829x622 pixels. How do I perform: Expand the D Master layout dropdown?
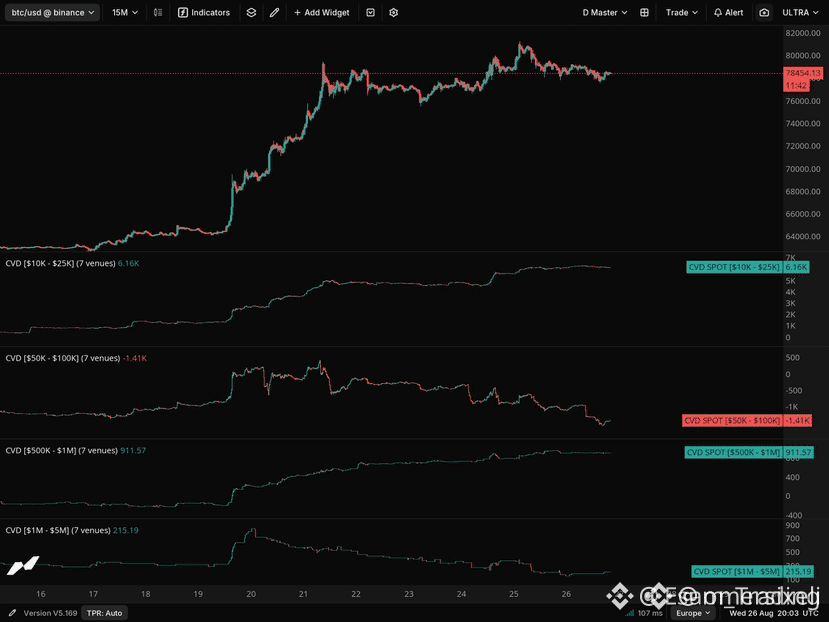pyautogui.click(x=605, y=12)
